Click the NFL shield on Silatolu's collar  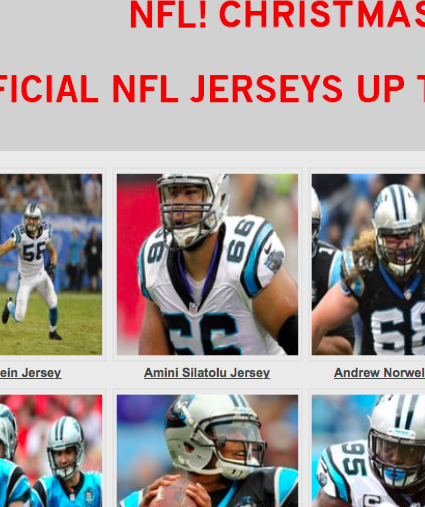click(x=193, y=307)
